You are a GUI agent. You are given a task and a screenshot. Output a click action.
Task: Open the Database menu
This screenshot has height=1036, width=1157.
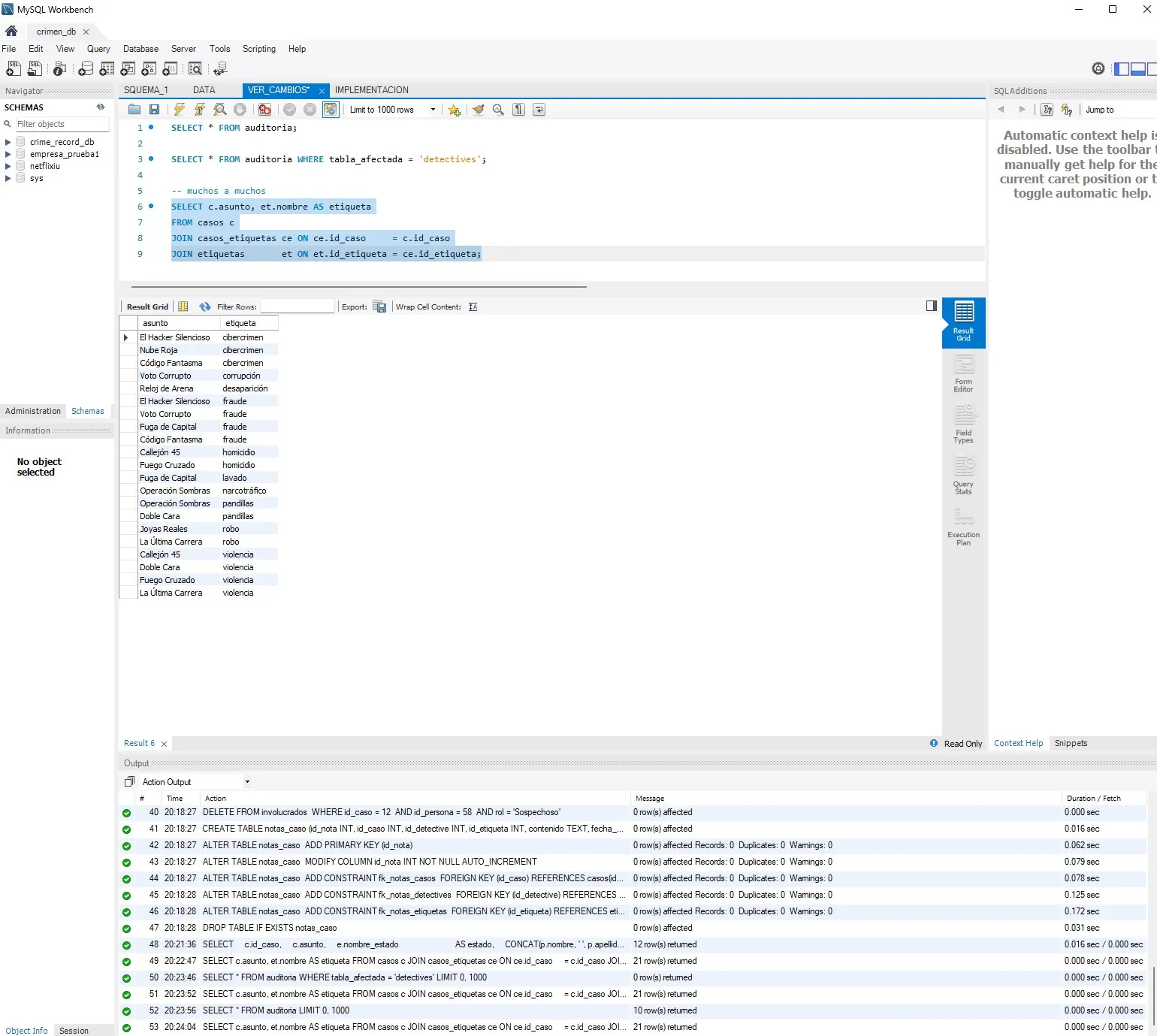(140, 49)
